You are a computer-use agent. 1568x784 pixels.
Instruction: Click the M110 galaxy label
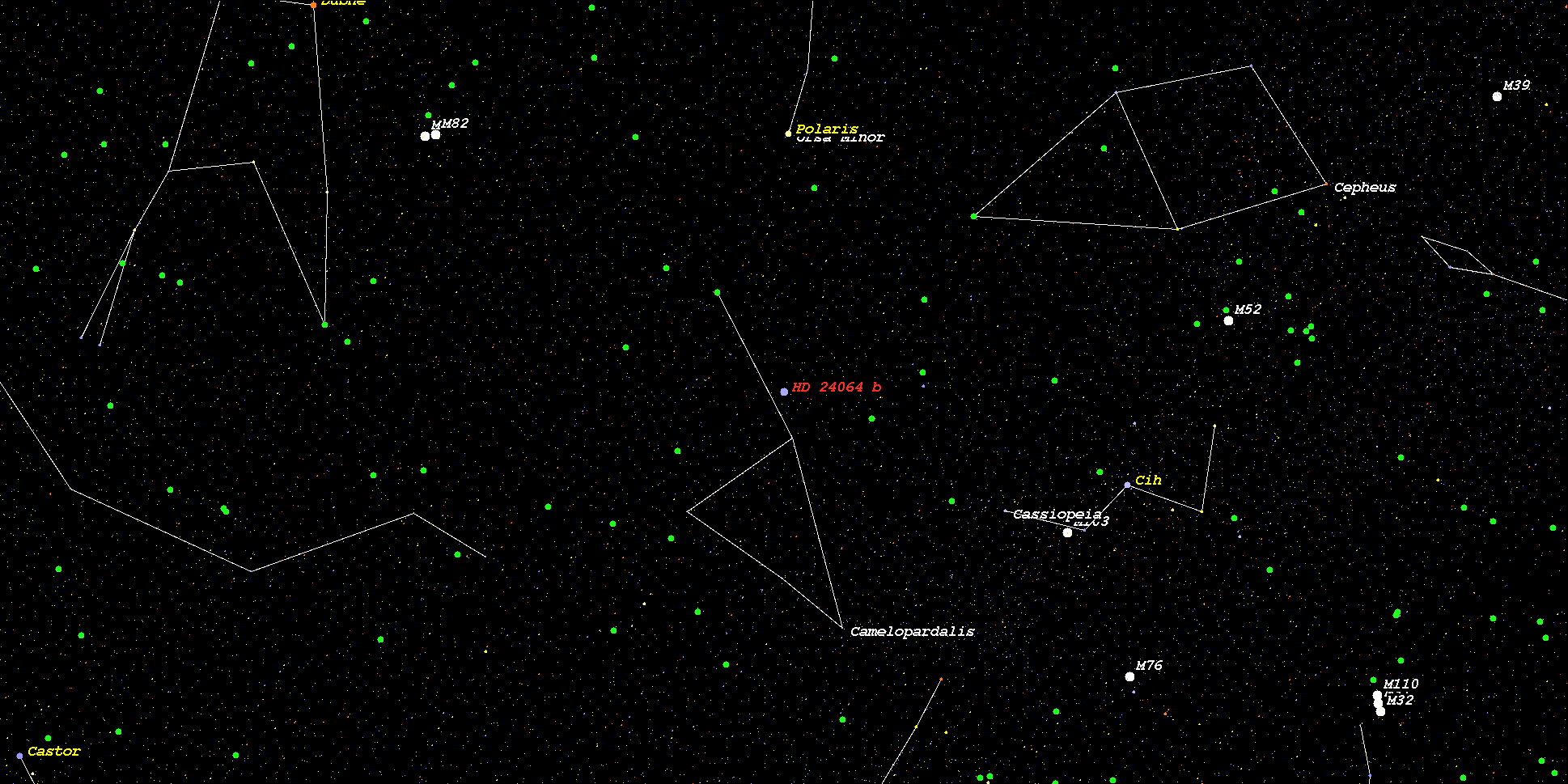(x=1401, y=684)
